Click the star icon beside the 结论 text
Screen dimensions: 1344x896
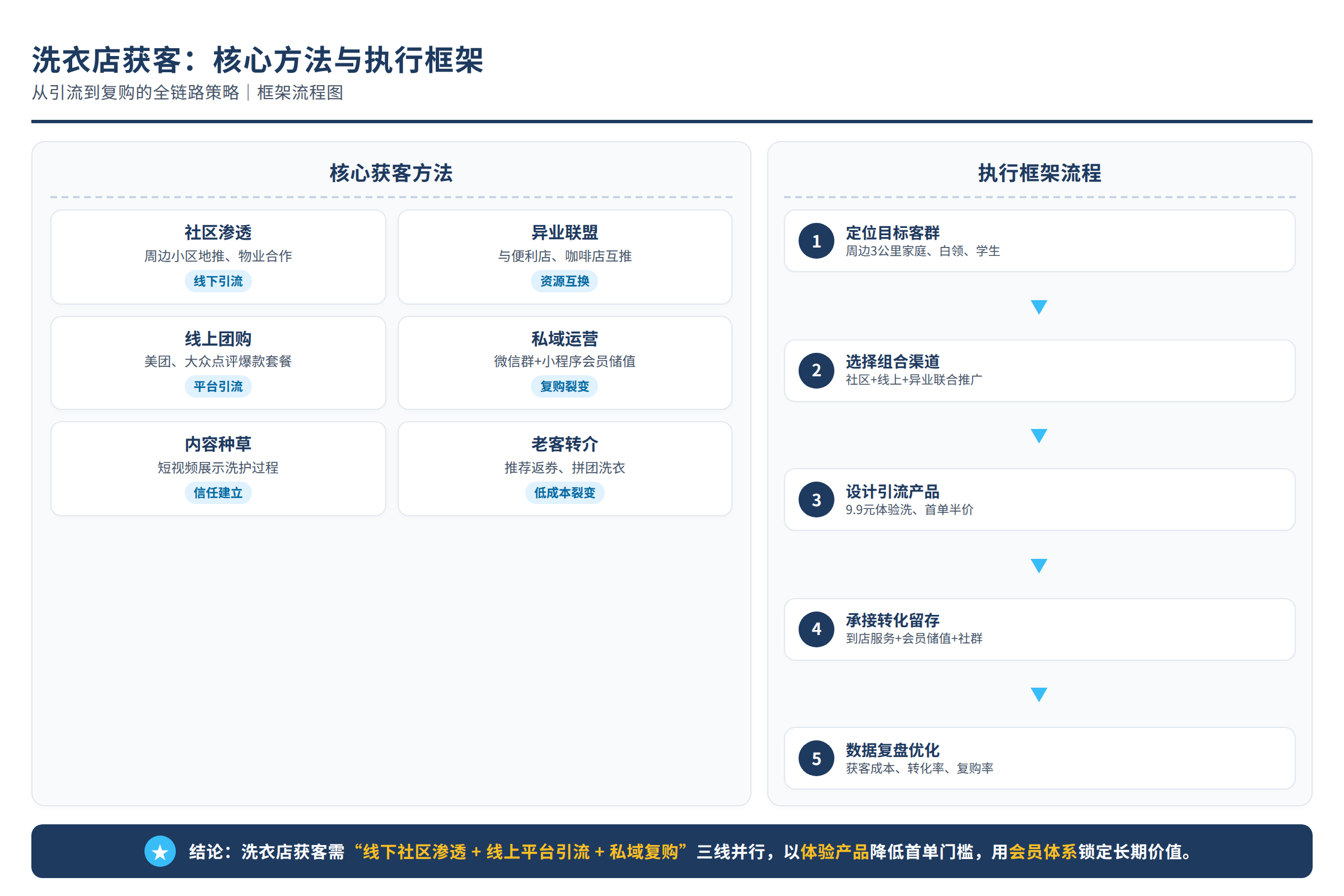click(160, 851)
